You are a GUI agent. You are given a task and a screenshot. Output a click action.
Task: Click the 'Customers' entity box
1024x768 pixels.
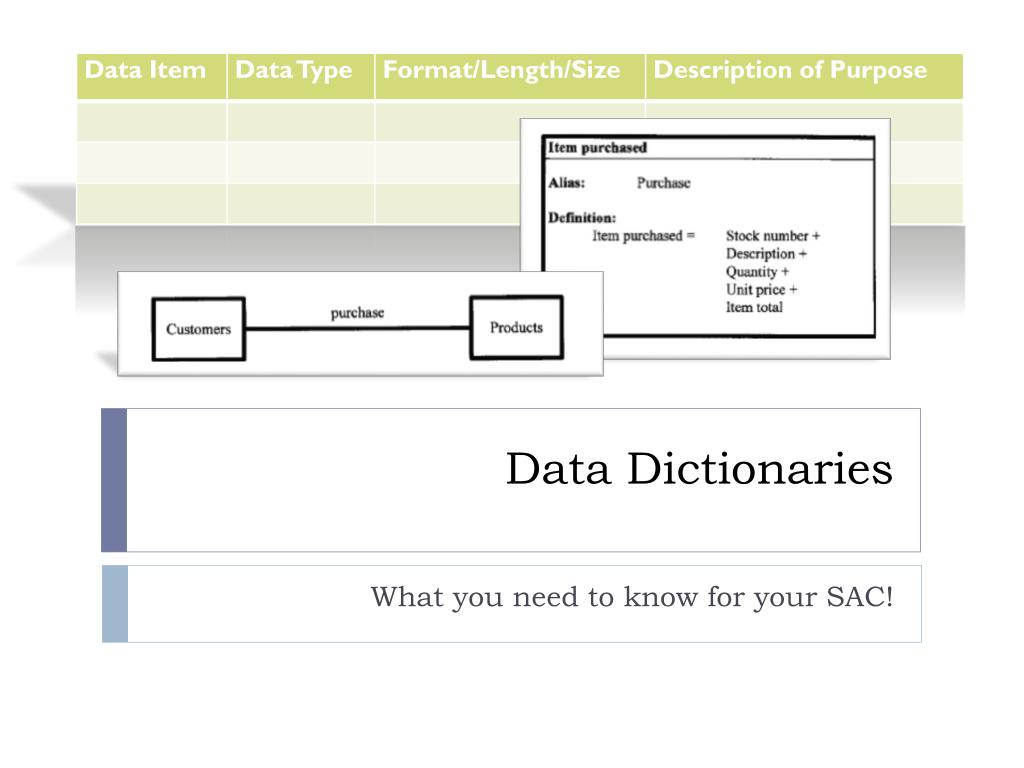(199, 329)
